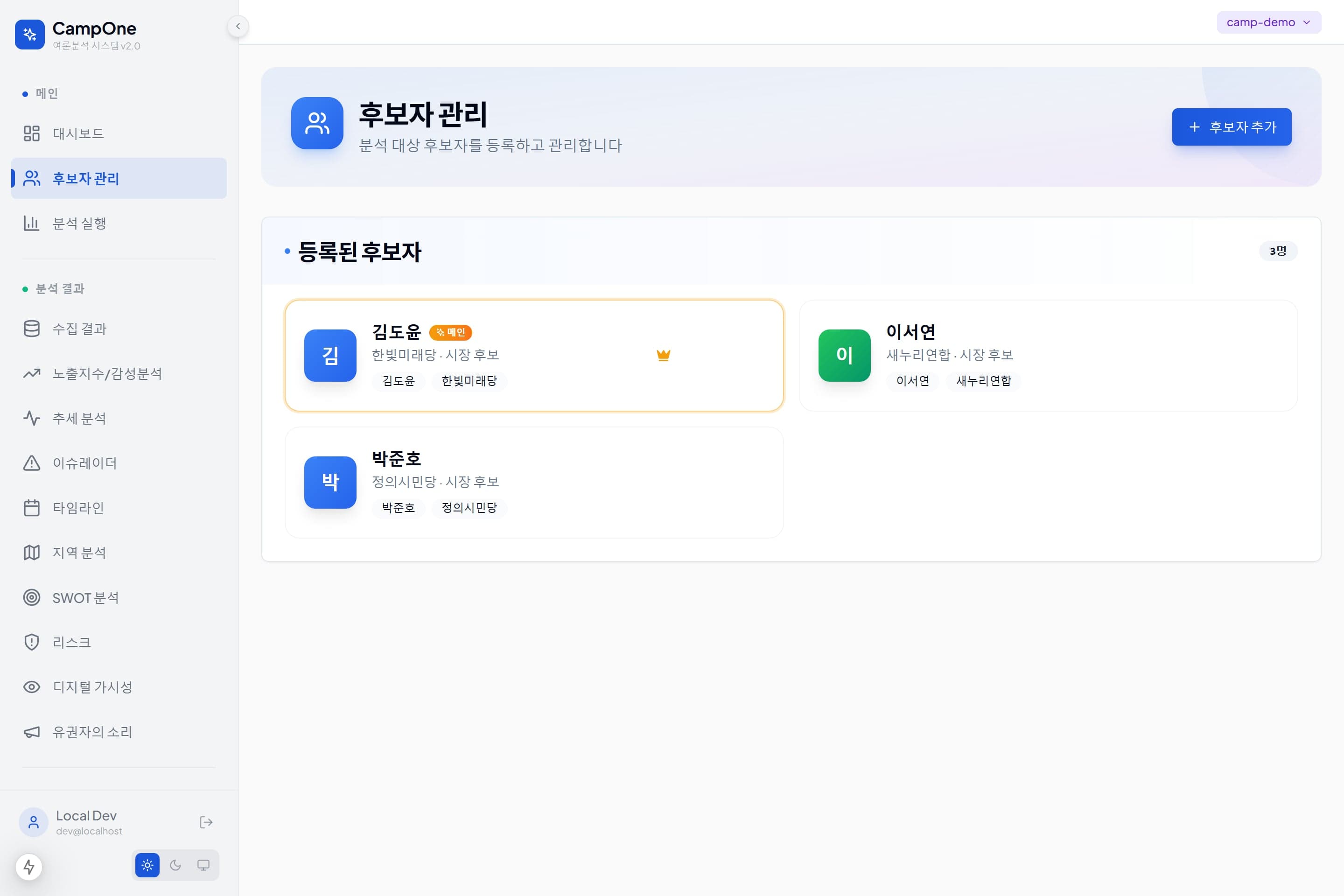
Task: Click the dev@localhost email text
Action: [x=89, y=832]
